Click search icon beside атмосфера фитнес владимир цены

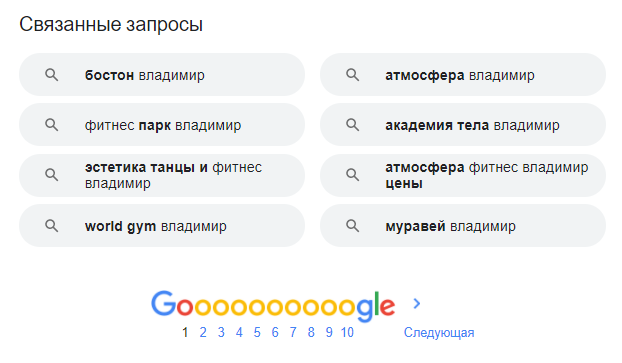352,175
